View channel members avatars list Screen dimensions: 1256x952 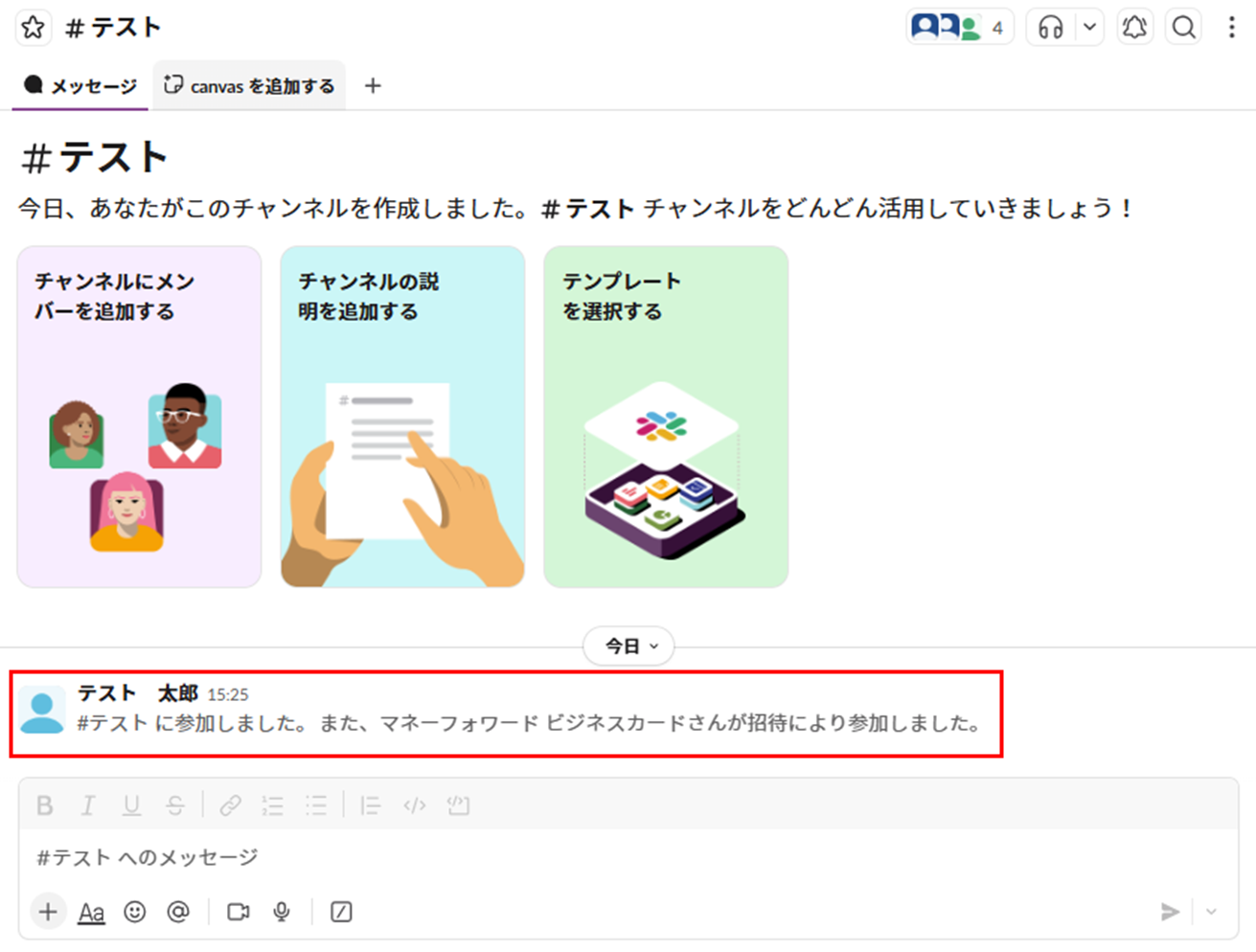(x=959, y=28)
